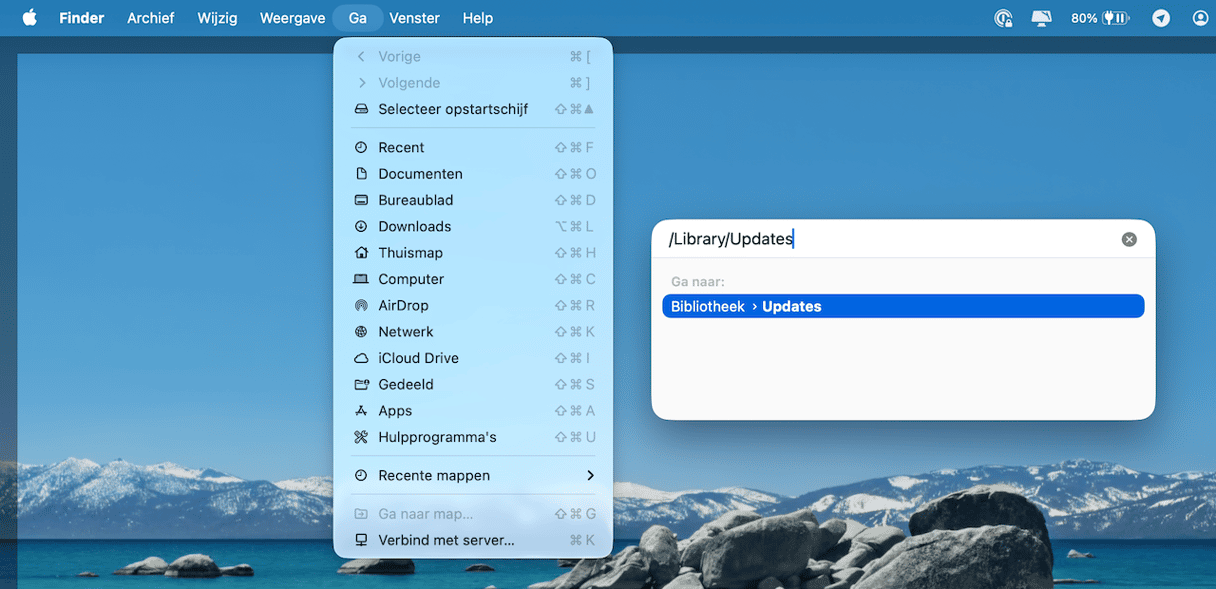Select Verbind met server option
The height and width of the screenshot is (589, 1216).
pyautogui.click(x=446, y=540)
